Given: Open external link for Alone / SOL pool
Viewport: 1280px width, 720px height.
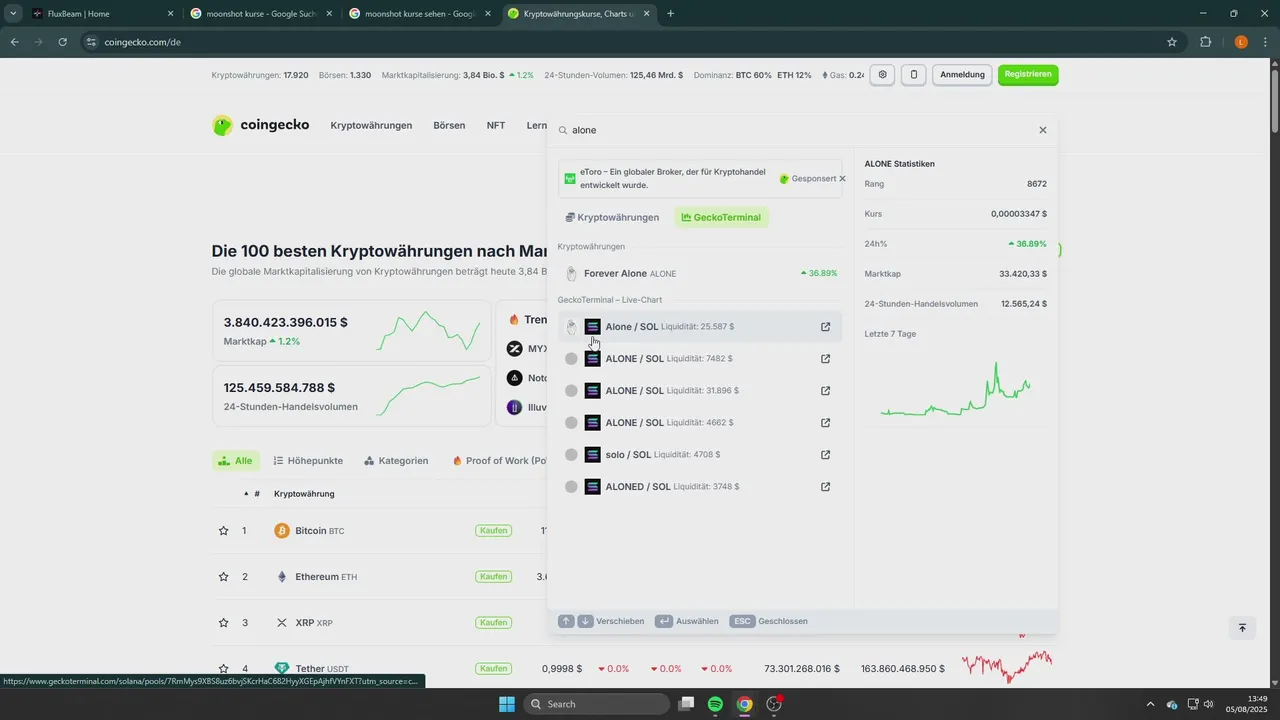Looking at the screenshot, I should click(x=826, y=326).
